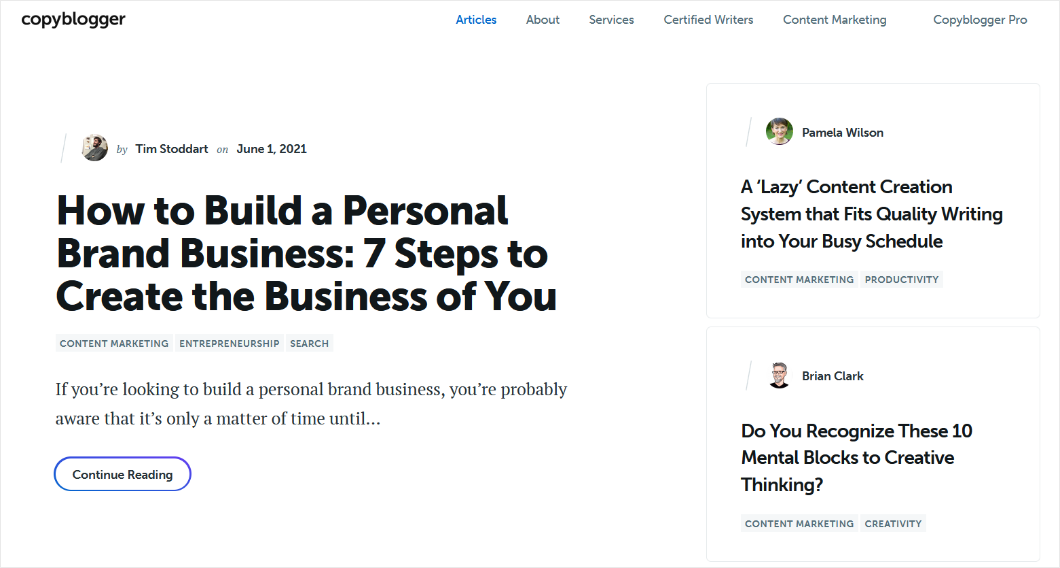Open the Services navigation link
The width and height of the screenshot is (1060, 568).
(611, 20)
